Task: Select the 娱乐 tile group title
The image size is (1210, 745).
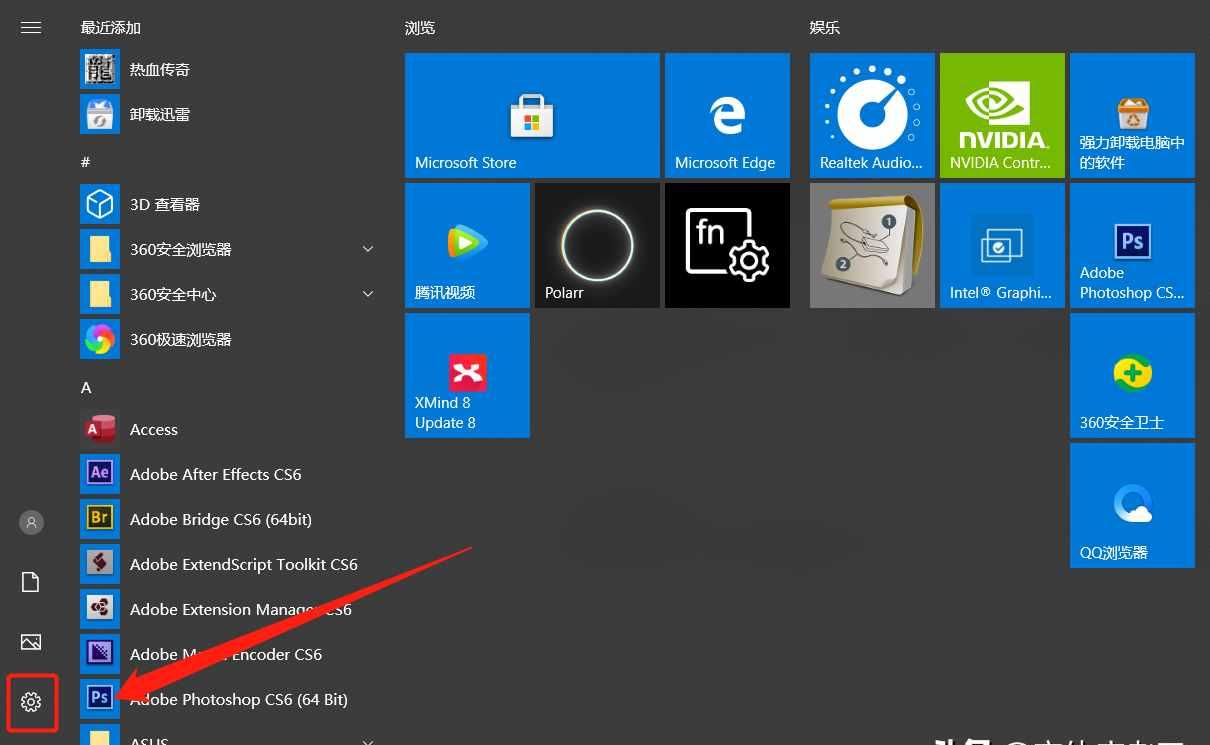Action: [x=825, y=28]
